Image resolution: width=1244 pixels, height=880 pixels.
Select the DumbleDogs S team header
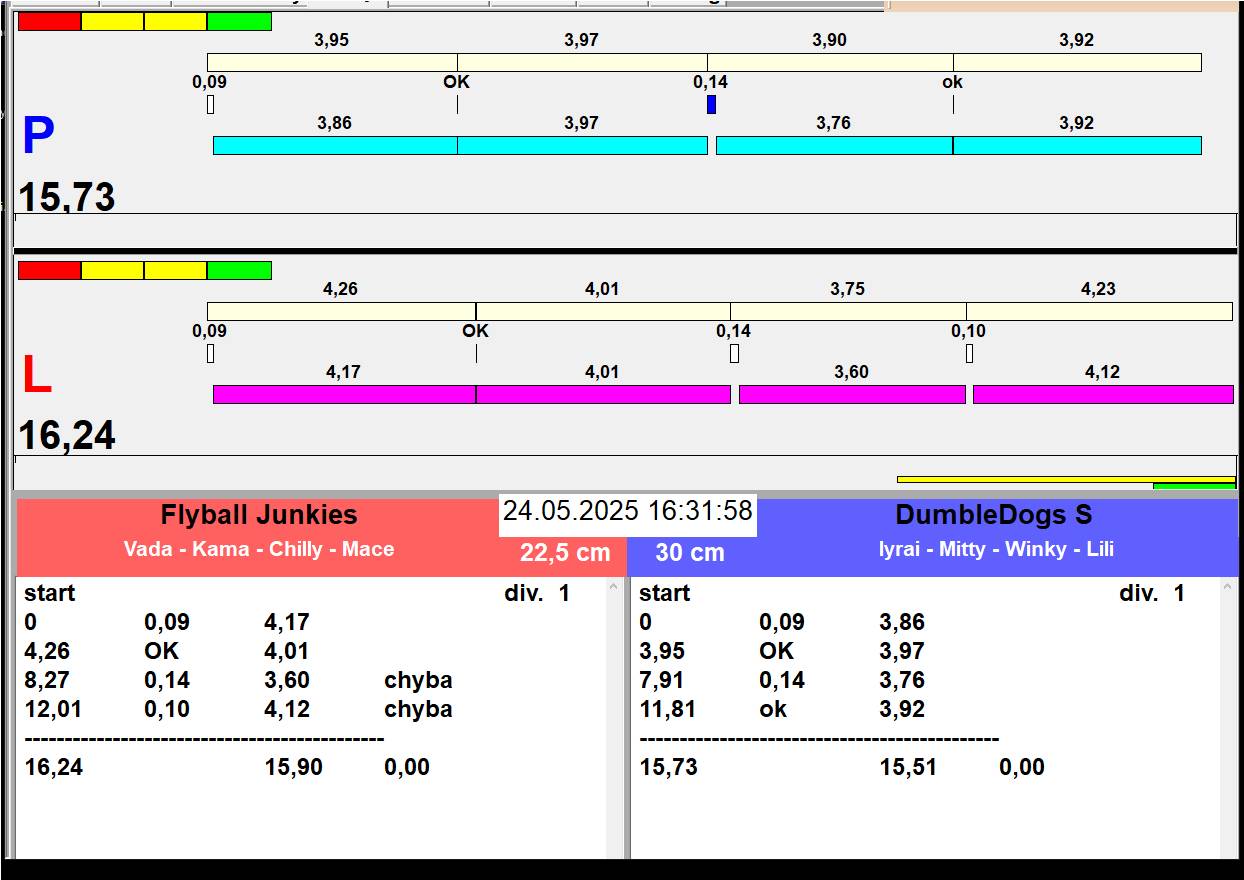click(993, 516)
